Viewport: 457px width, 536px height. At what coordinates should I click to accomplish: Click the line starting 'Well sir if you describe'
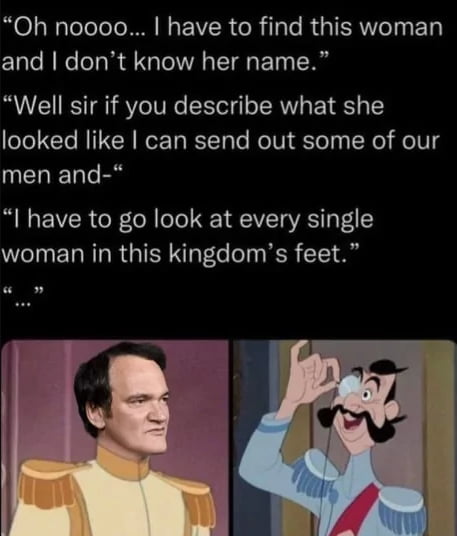(x=193, y=106)
